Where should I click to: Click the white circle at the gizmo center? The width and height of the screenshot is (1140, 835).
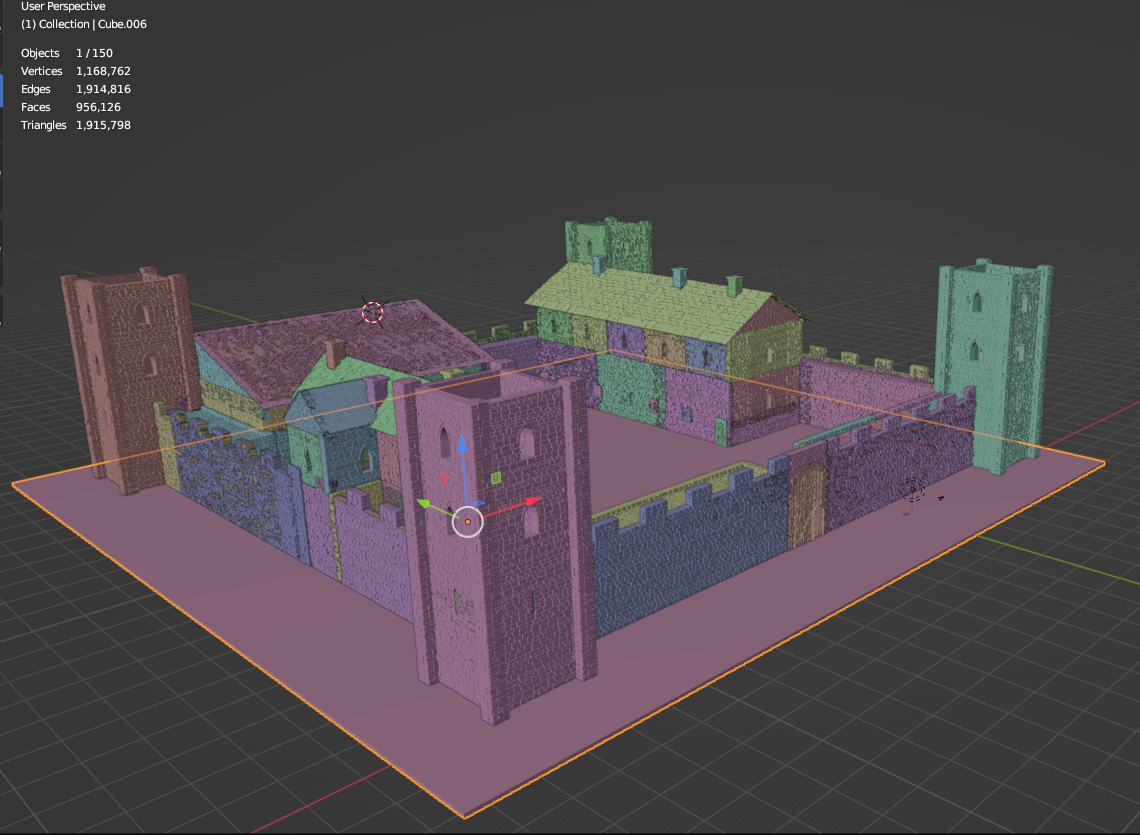tap(467, 521)
